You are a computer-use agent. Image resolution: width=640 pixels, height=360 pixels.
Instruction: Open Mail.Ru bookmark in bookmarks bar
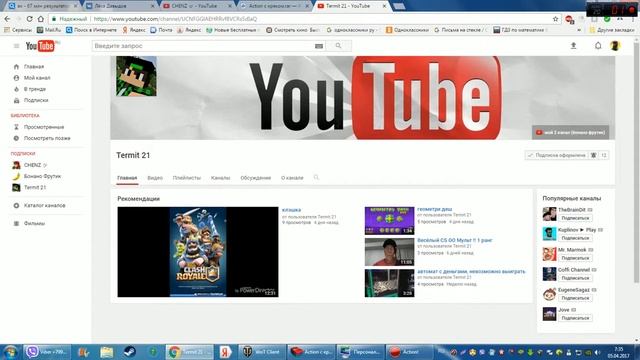49,30
